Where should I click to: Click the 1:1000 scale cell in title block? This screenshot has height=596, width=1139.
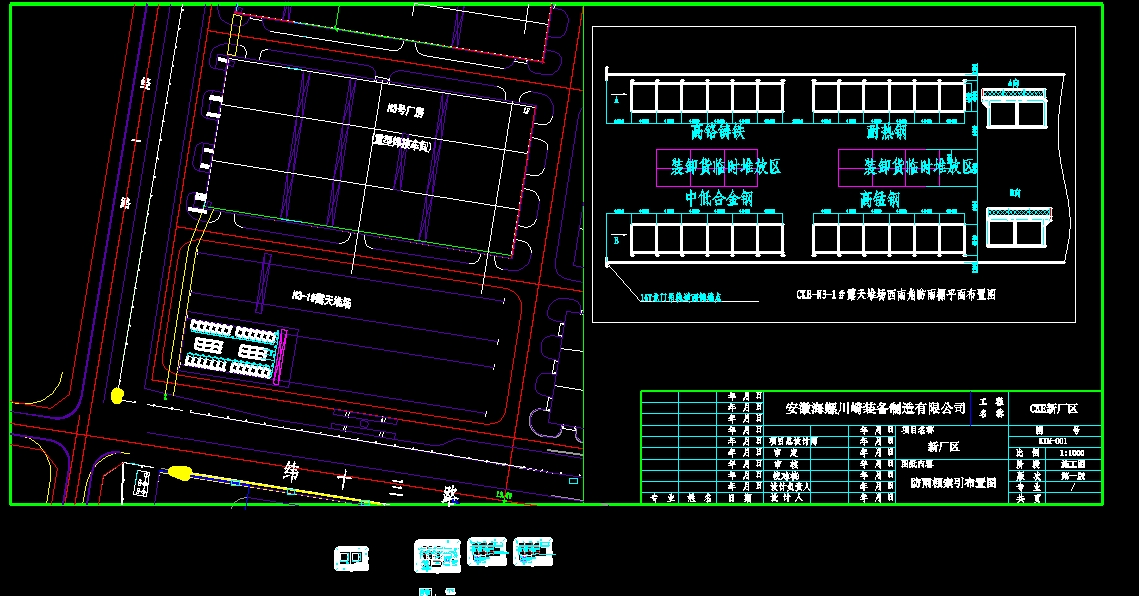click(1073, 453)
